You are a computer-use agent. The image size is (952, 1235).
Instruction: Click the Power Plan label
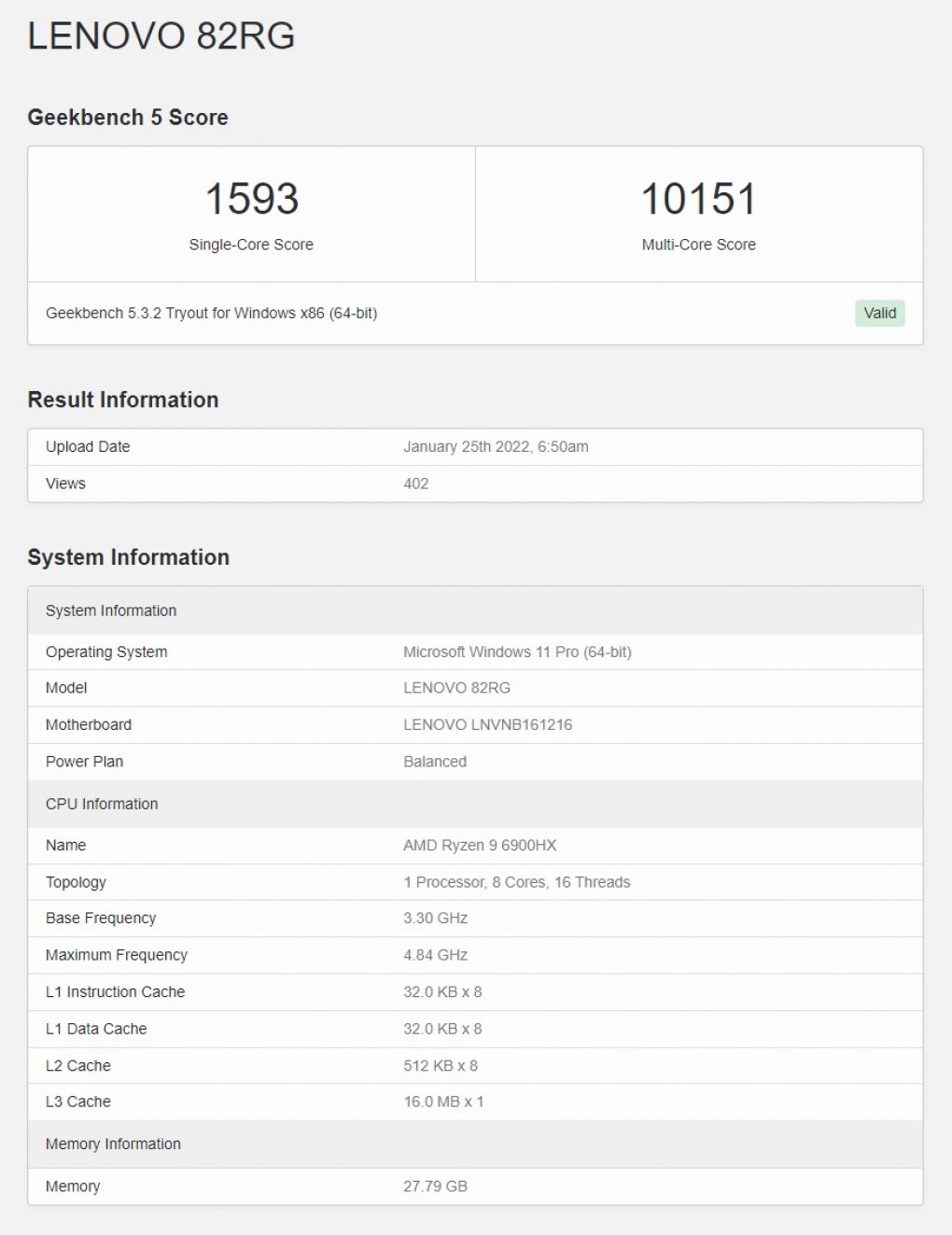pyautogui.click(x=84, y=762)
